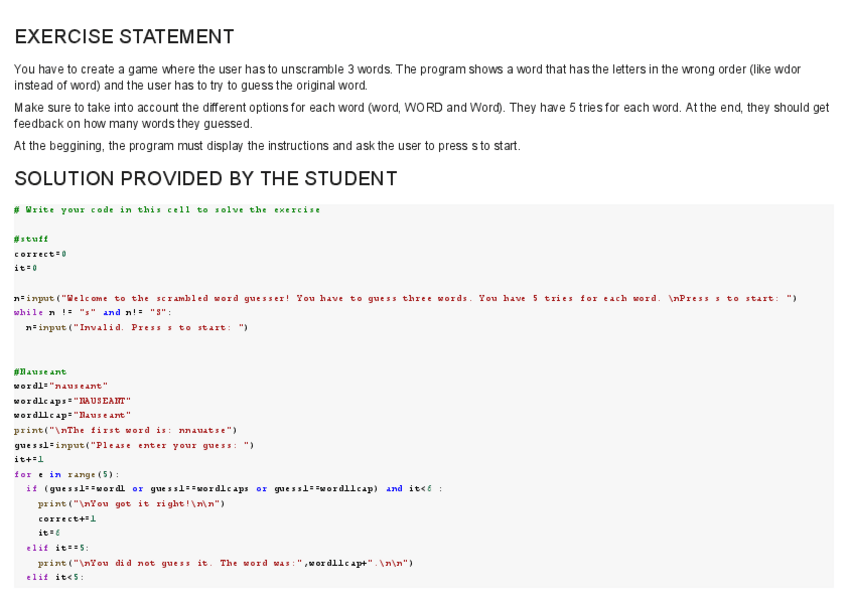The width and height of the screenshot is (848, 600).
Task: Click the 'Please enter your guess' input line
Action: pyautogui.click(x=134, y=445)
